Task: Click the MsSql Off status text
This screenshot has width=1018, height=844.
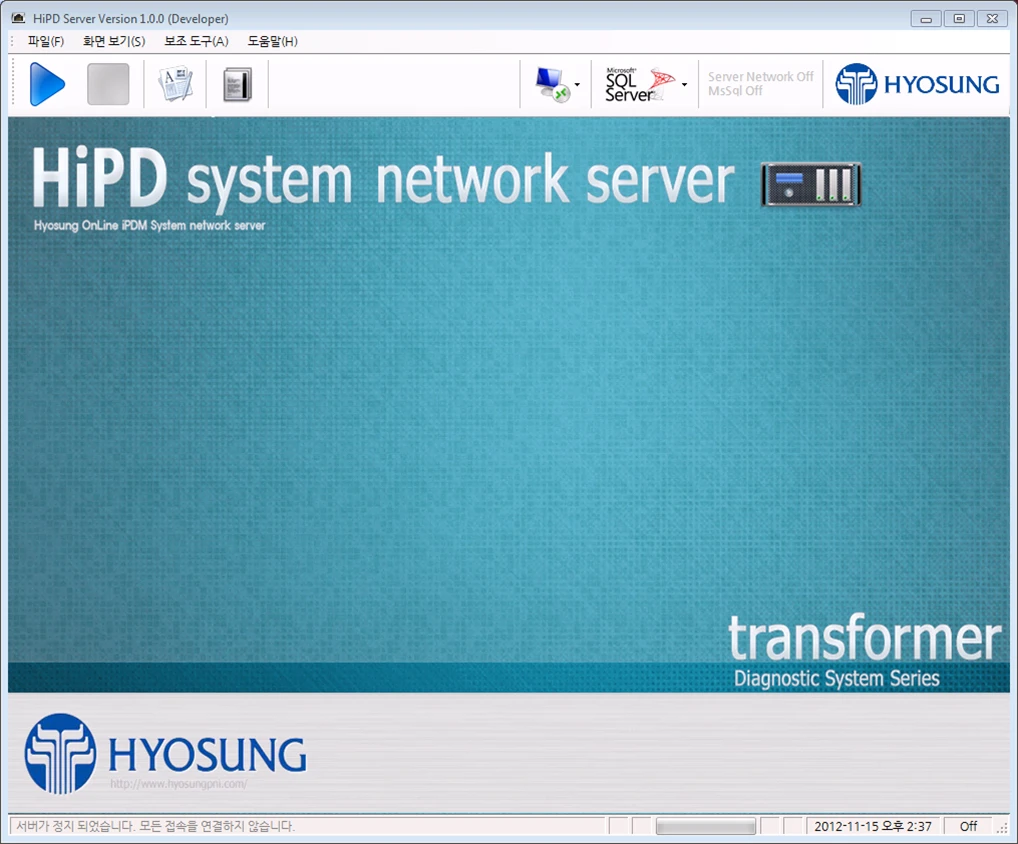Action: tap(735, 91)
